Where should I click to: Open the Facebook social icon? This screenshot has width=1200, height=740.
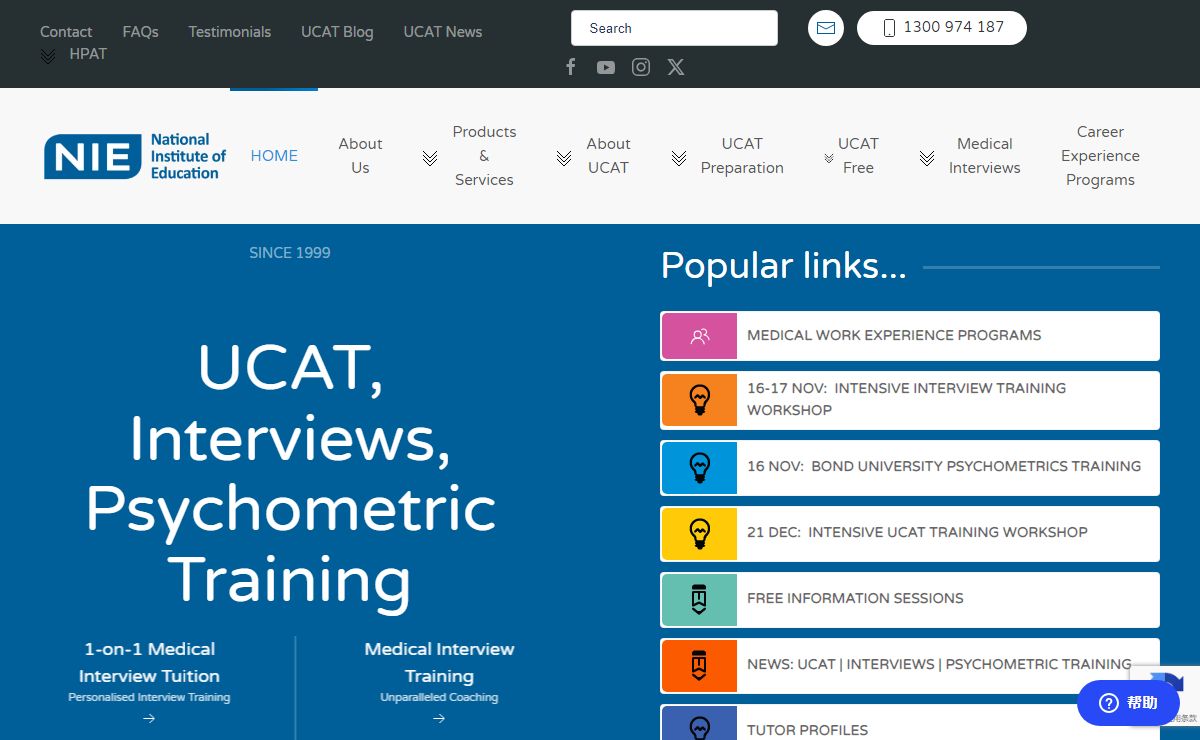click(x=571, y=67)
